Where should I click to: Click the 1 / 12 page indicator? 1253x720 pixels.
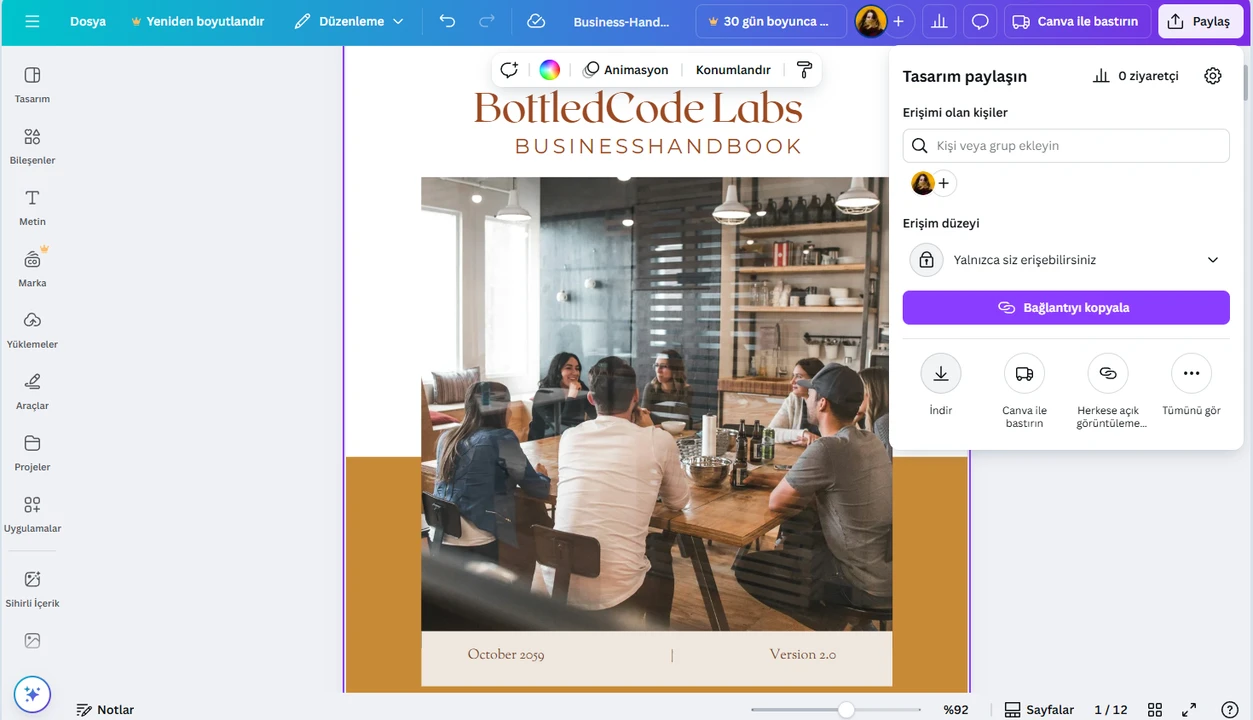click(1110, 709)
